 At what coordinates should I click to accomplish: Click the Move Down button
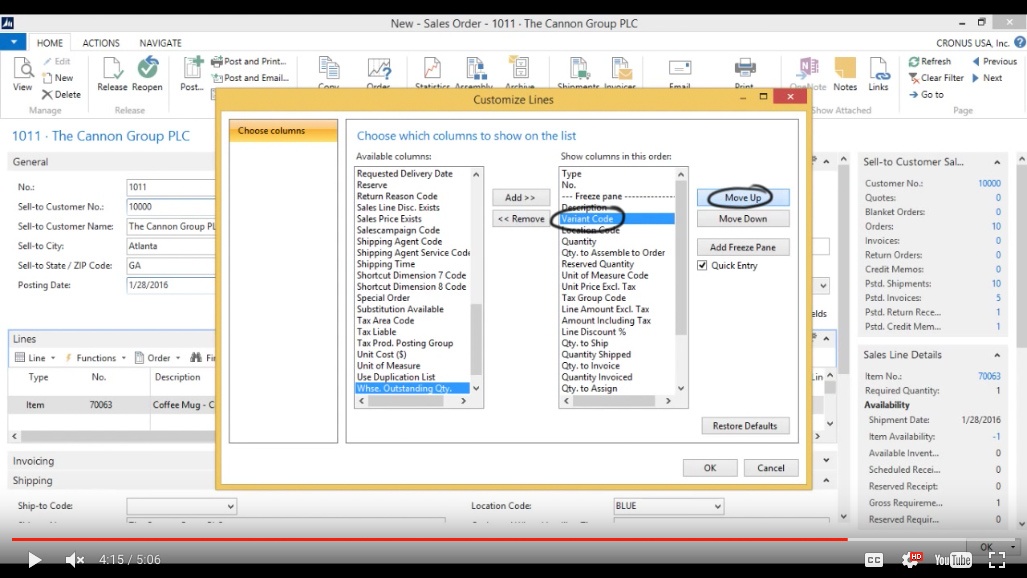pos(743,218)
